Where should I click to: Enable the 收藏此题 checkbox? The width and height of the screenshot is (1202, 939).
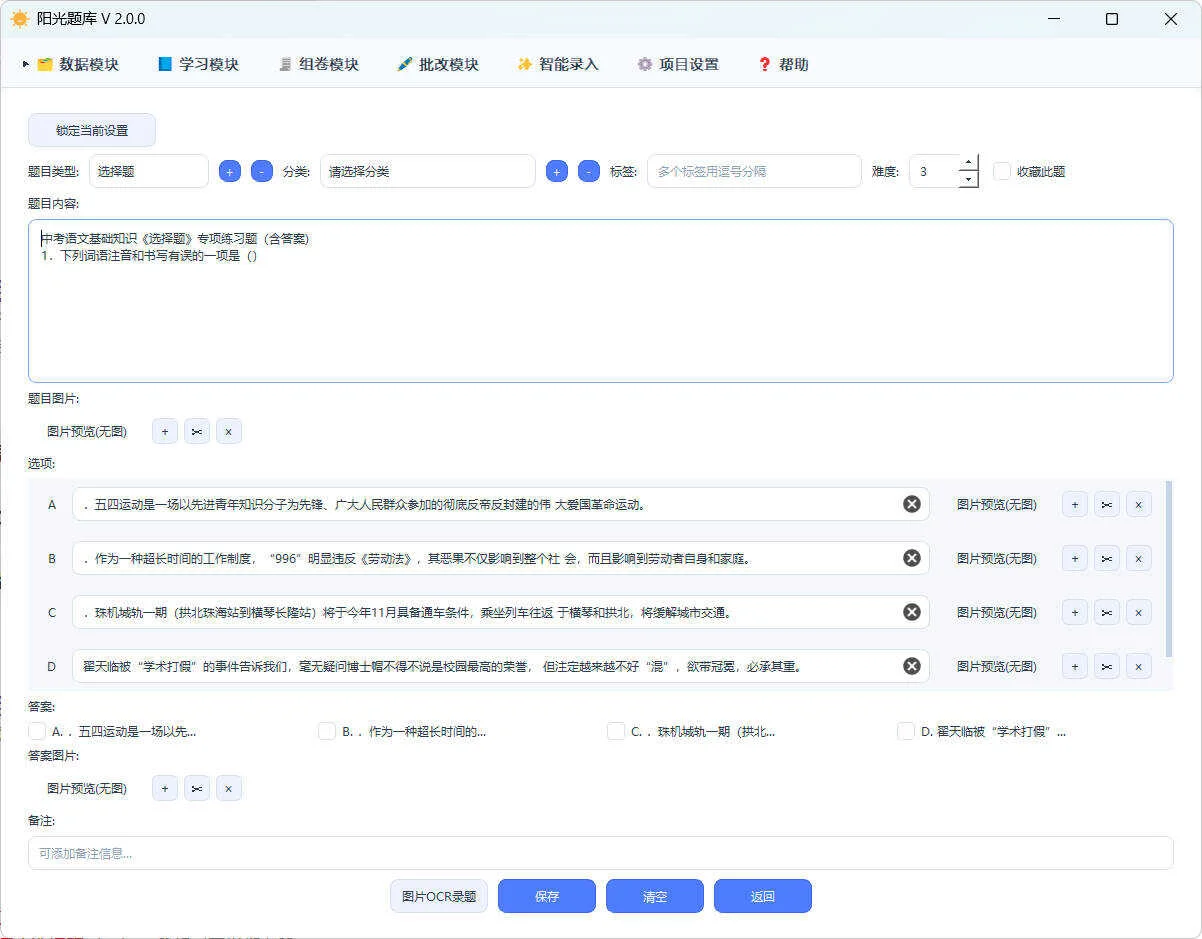1002,171
